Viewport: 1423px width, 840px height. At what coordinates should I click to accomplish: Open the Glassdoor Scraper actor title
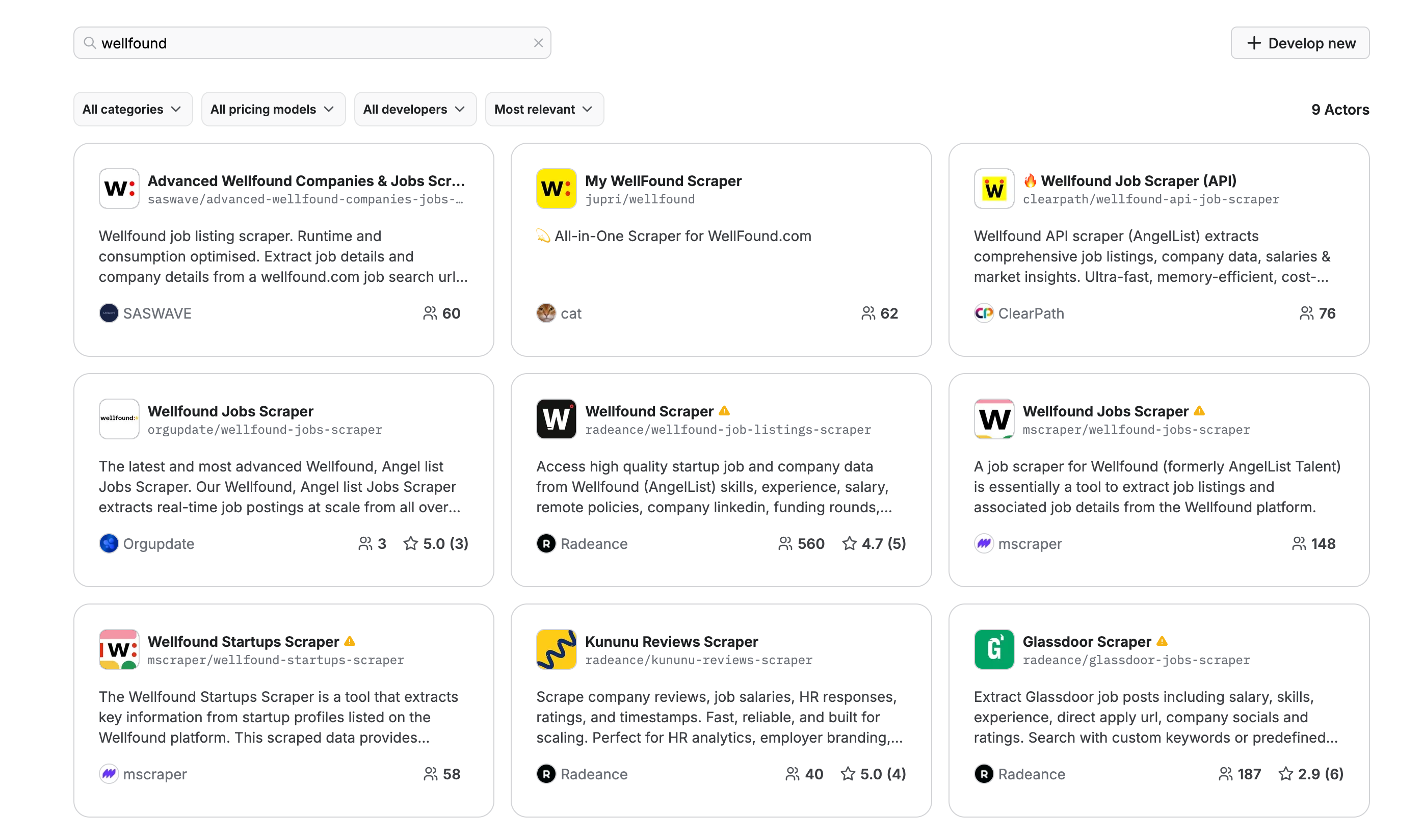pyautogui.click(x=1086, y=641)
